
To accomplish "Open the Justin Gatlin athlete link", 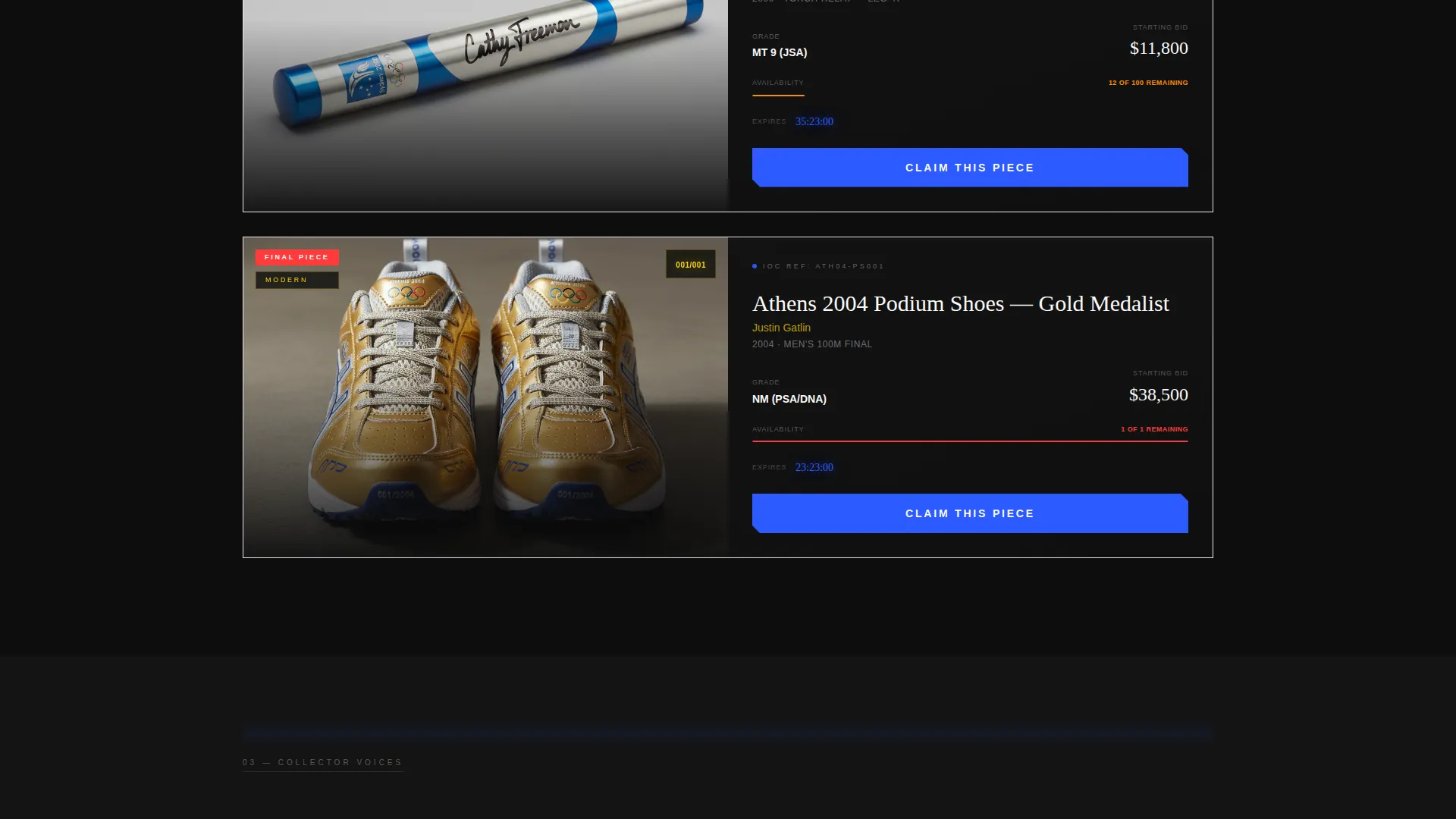I will click(781, 328).
